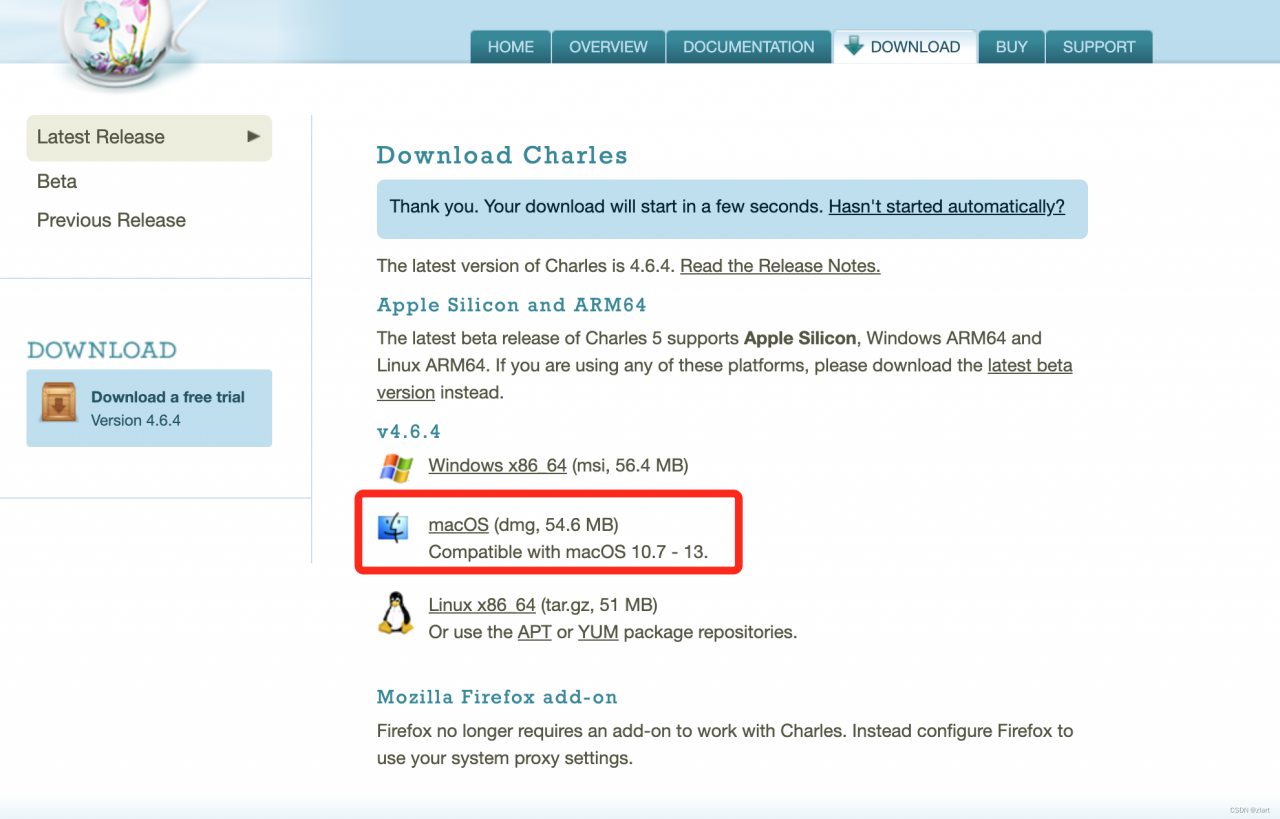Click the v4.6.4 version heading
Viewport: 1280px width, 819px height.
pyautogui.click(x=408, y=432)
